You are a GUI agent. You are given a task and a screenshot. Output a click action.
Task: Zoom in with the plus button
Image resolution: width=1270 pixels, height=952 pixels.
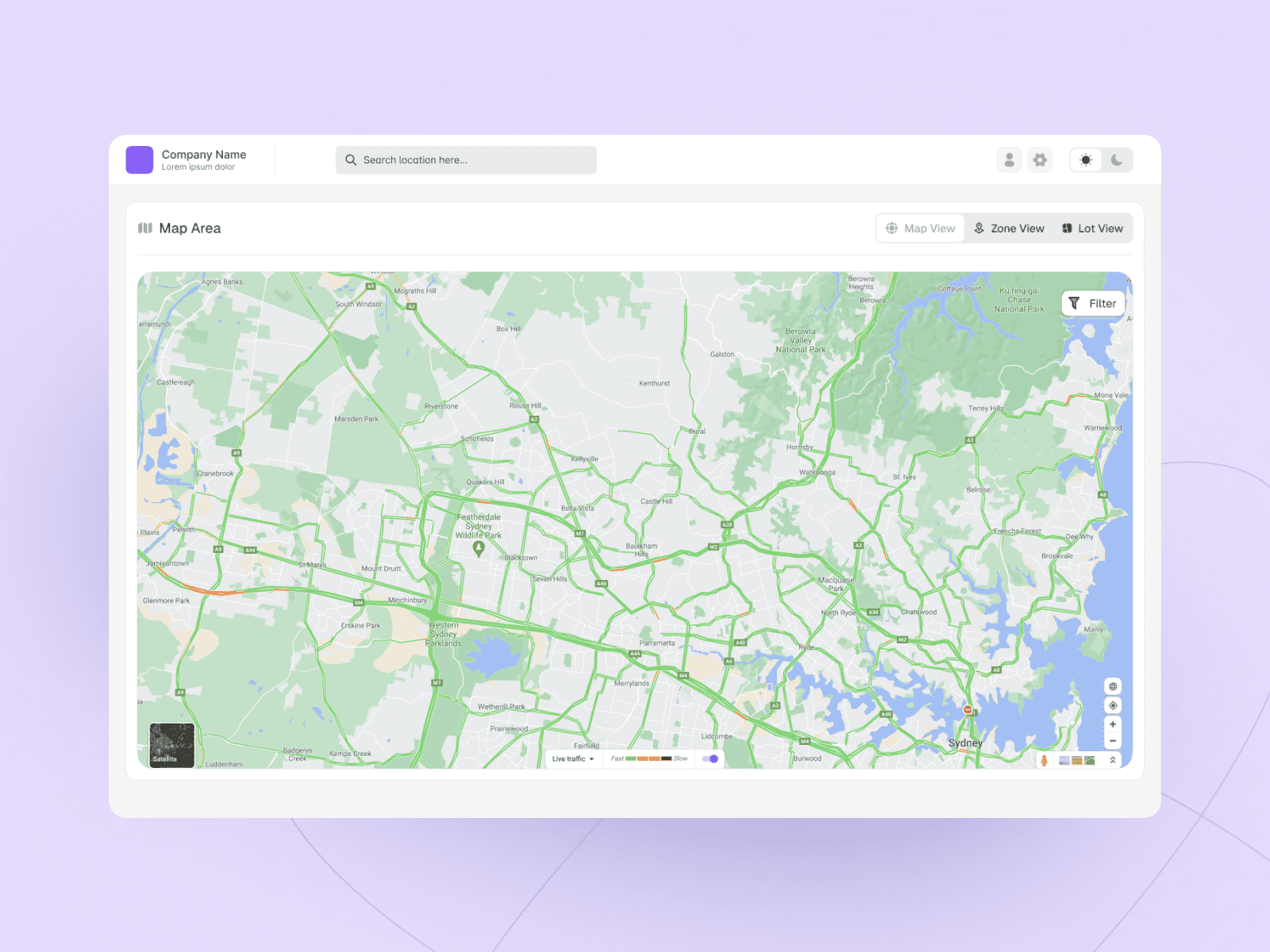point(1113,724)
